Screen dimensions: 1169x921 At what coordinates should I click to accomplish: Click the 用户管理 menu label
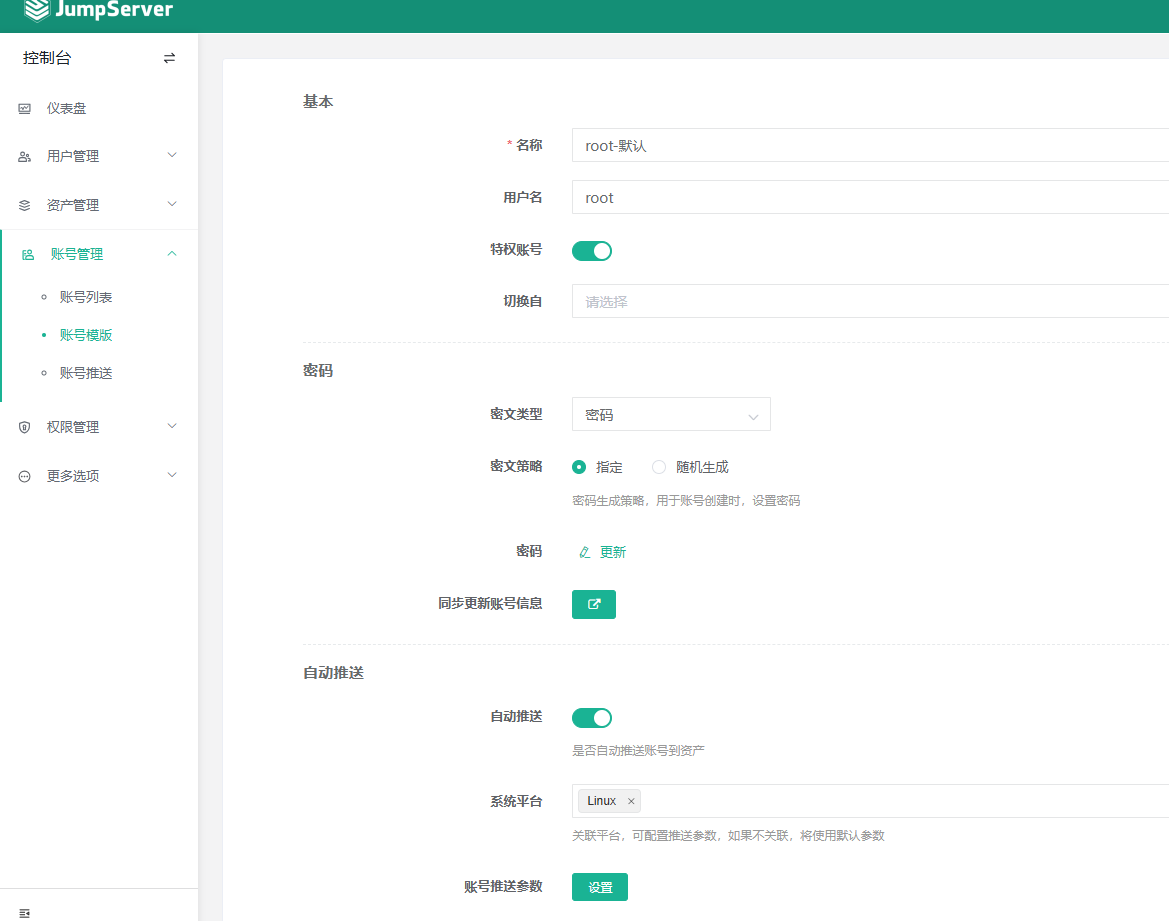[73, 157]
